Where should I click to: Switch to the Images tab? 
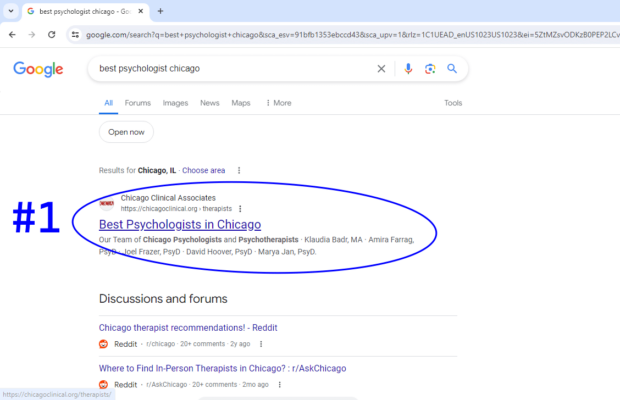(175, 103)
